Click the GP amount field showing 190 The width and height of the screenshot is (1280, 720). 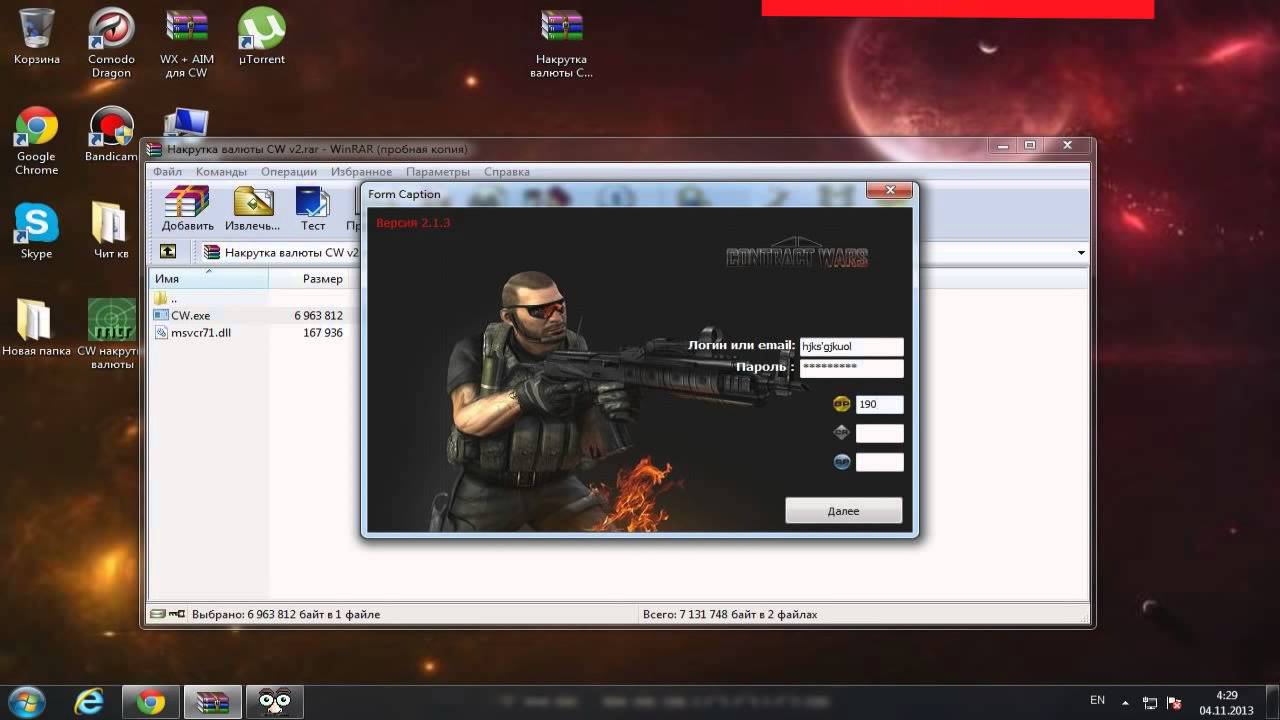[879, 404]
